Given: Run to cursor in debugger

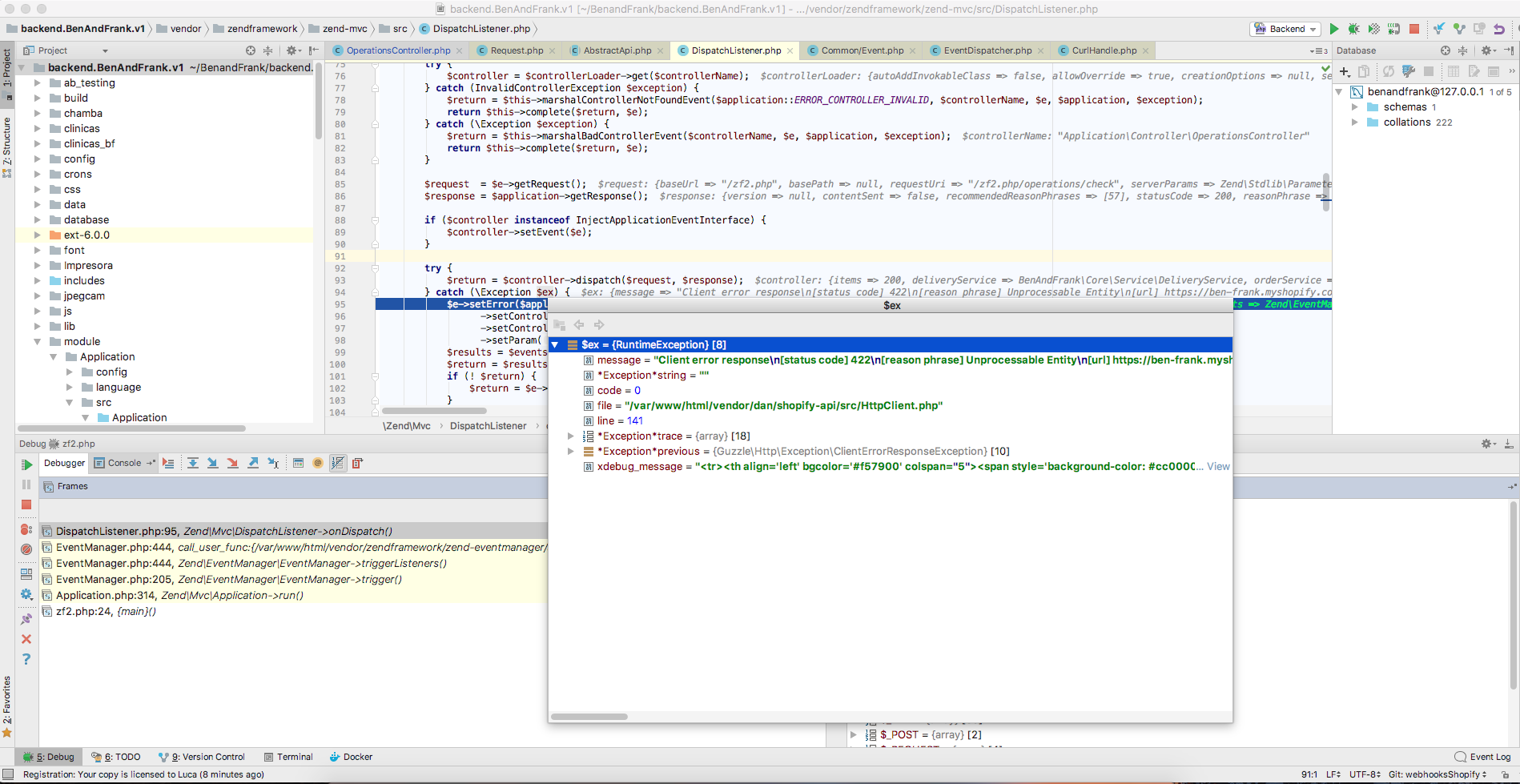Looking at the screenshot, I should [x=273, y=463].
